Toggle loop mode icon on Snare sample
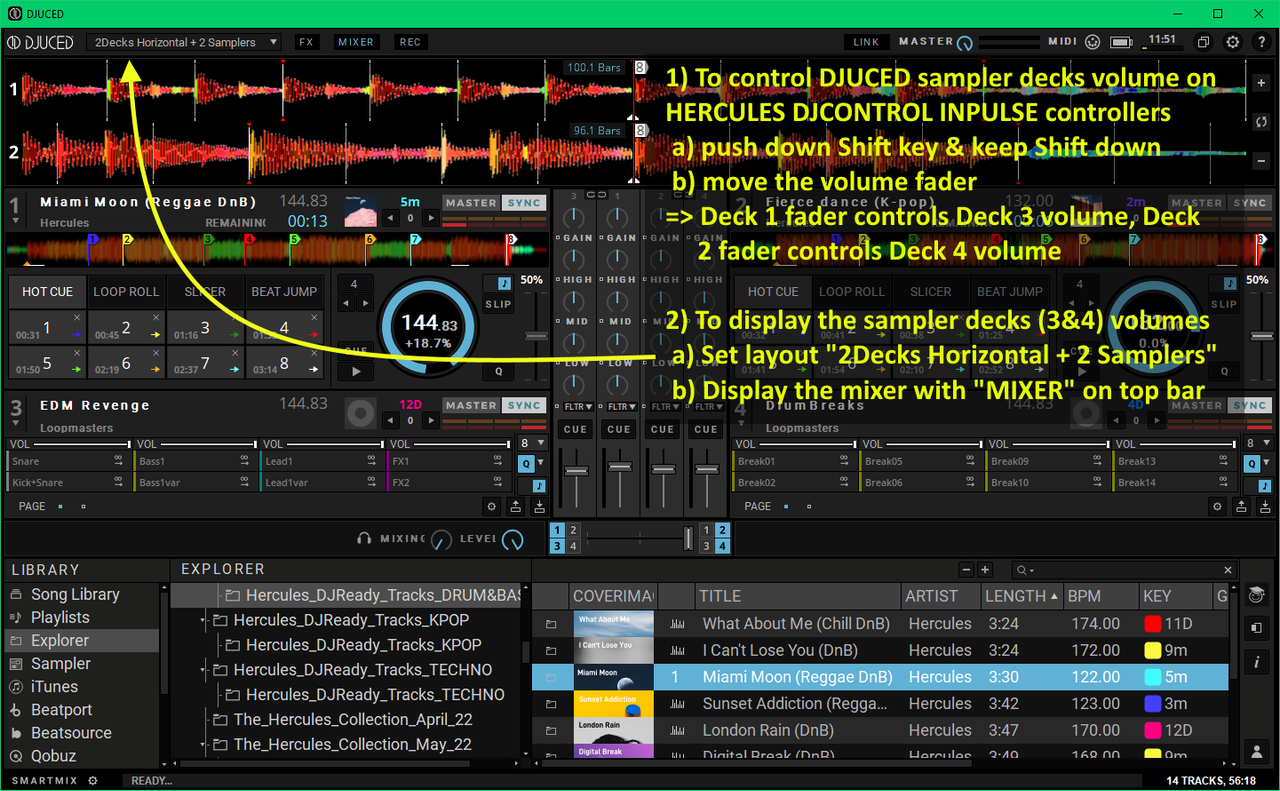Screen dimensions: 1280x791 [118, 462]
